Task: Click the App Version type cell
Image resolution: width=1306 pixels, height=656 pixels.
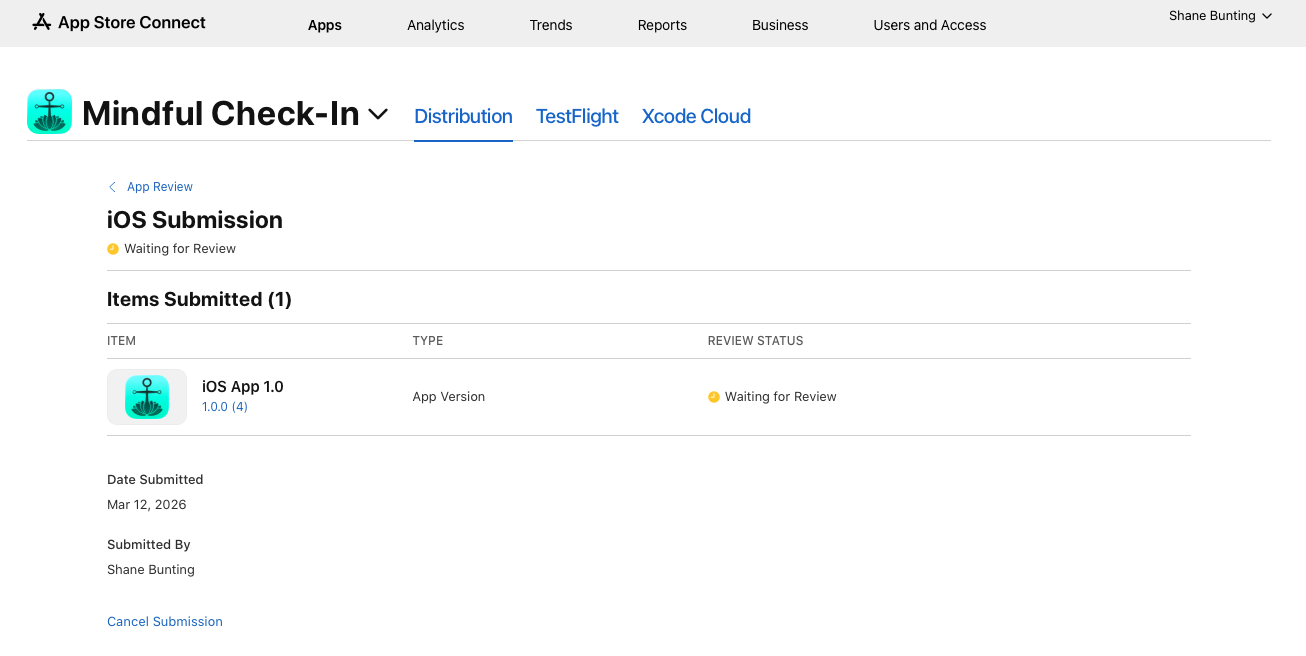Action: [449, 397]
